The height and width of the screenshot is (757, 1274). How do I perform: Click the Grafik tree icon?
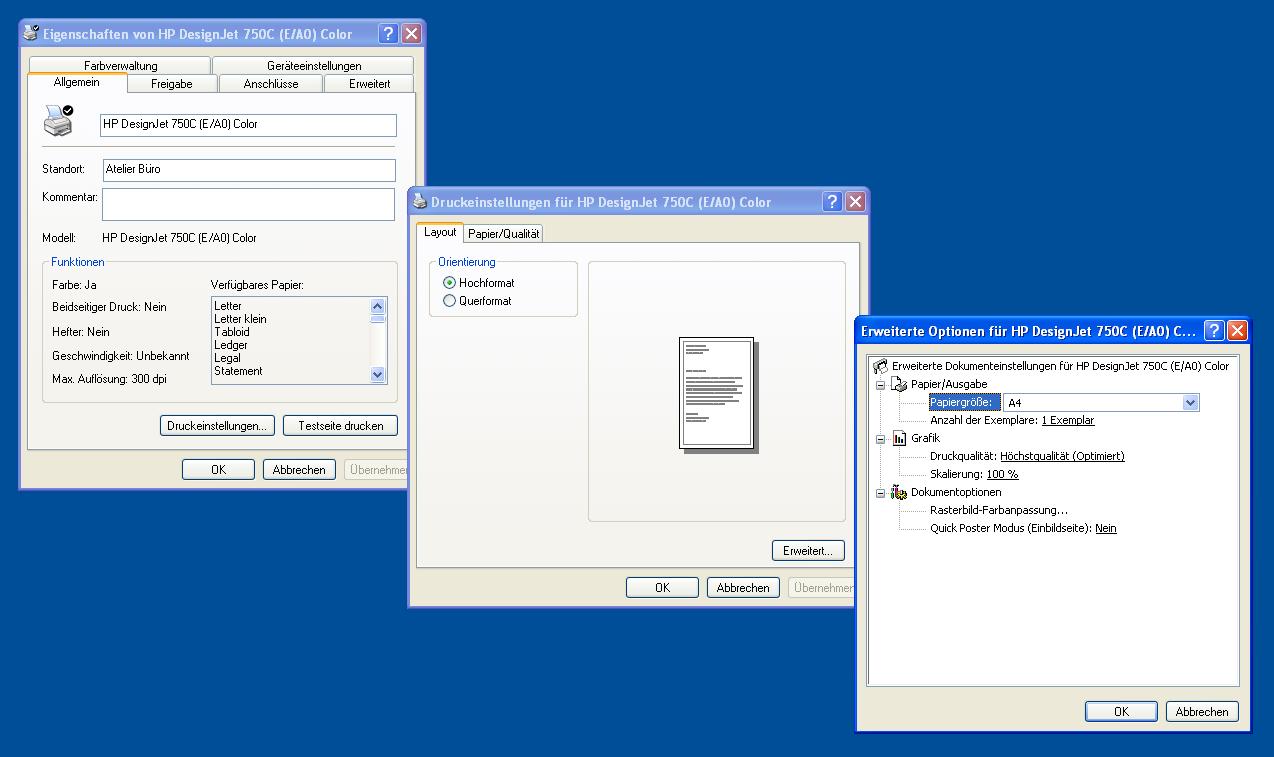pos(900,438)
